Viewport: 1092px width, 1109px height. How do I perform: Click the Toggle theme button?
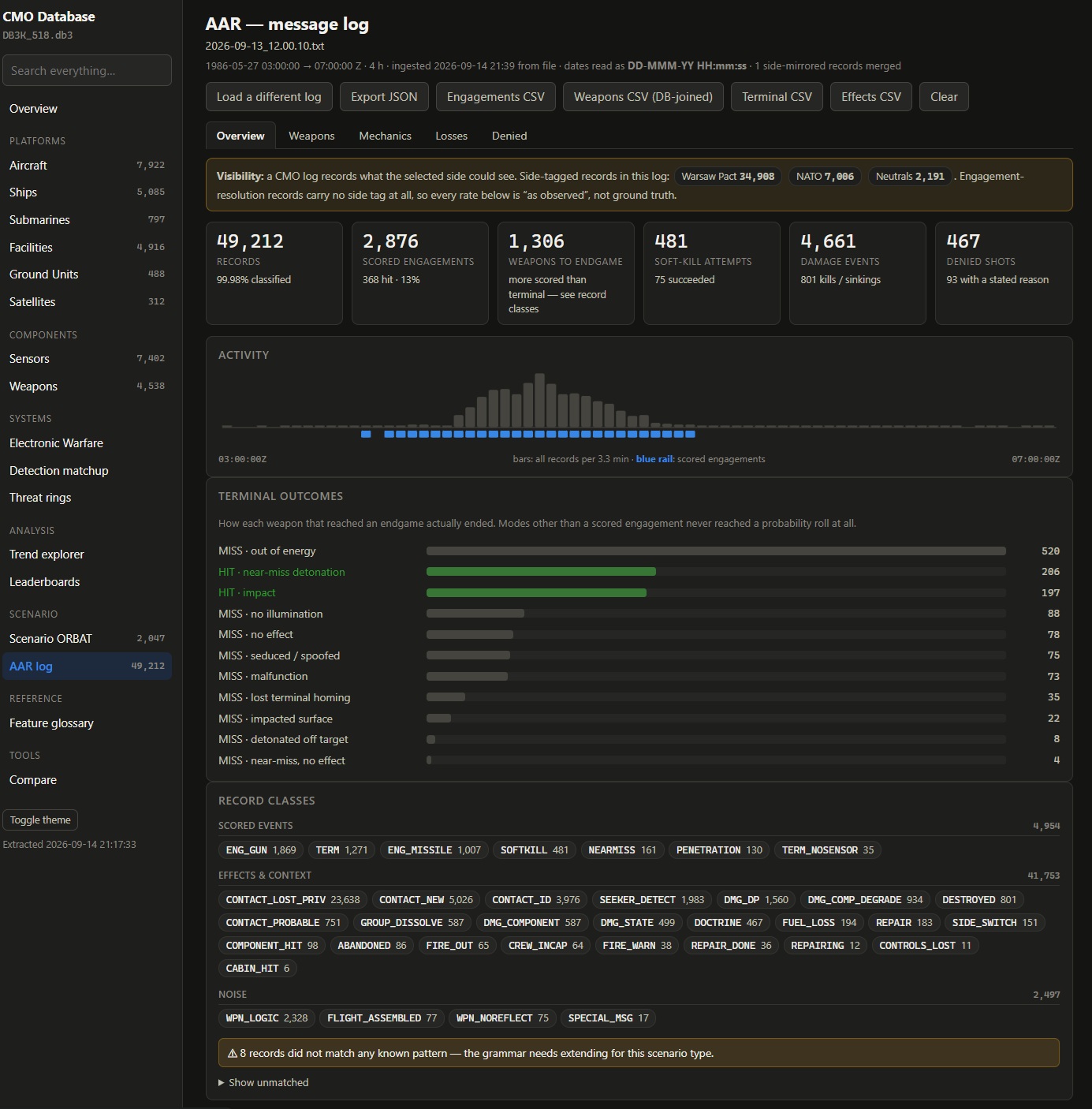click(x=40, y=820)
